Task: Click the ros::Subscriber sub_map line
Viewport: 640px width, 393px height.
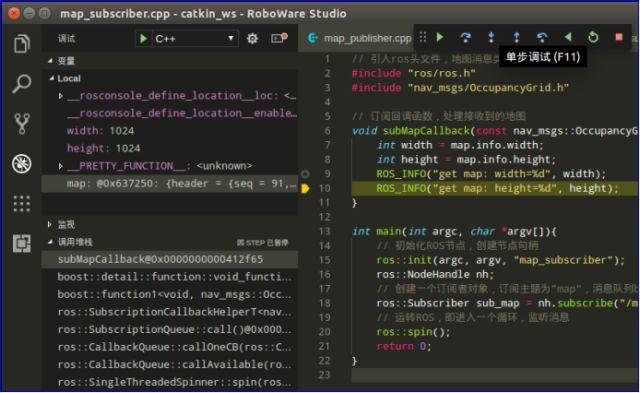Action: click(507, 304)
